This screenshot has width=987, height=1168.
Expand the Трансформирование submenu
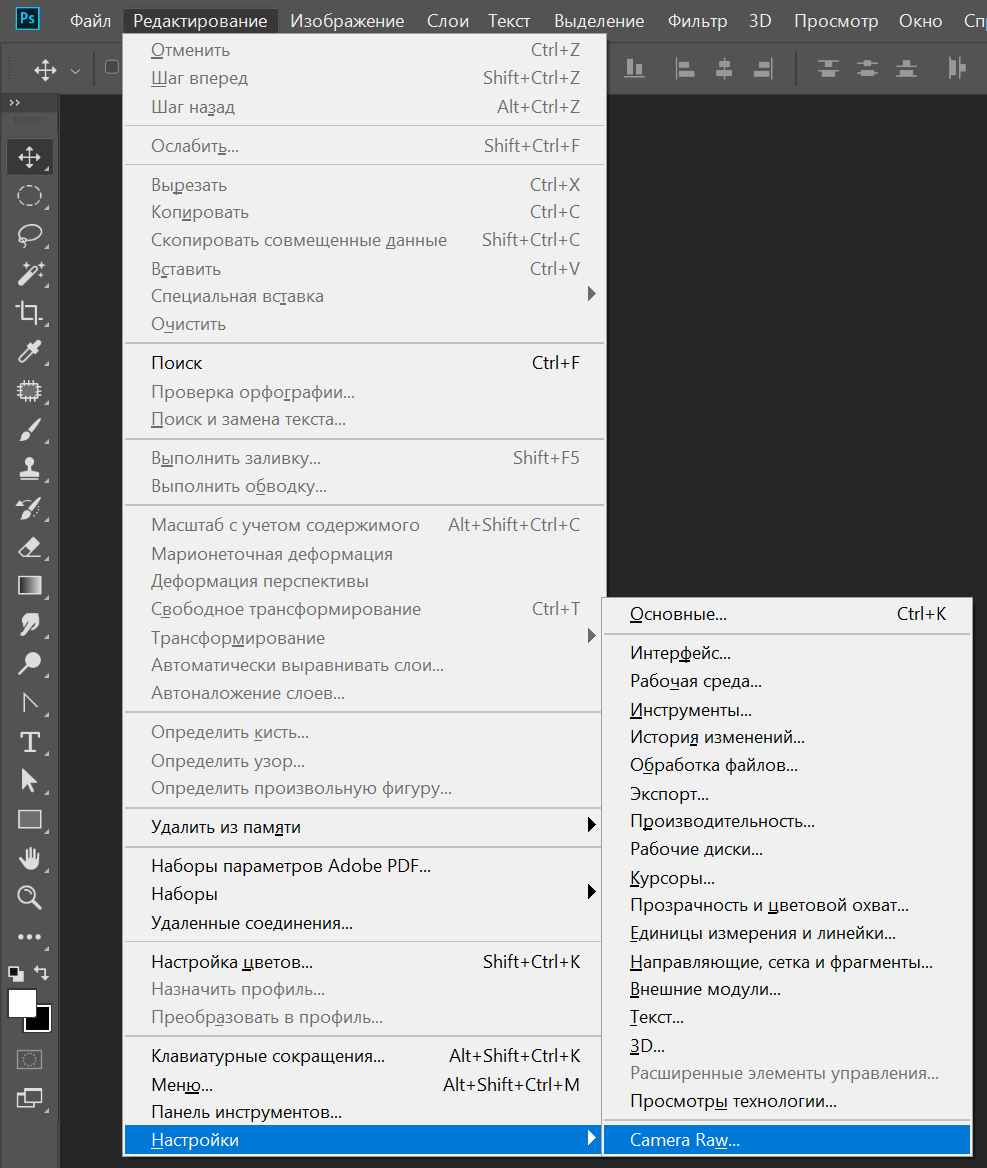[591, 635]
